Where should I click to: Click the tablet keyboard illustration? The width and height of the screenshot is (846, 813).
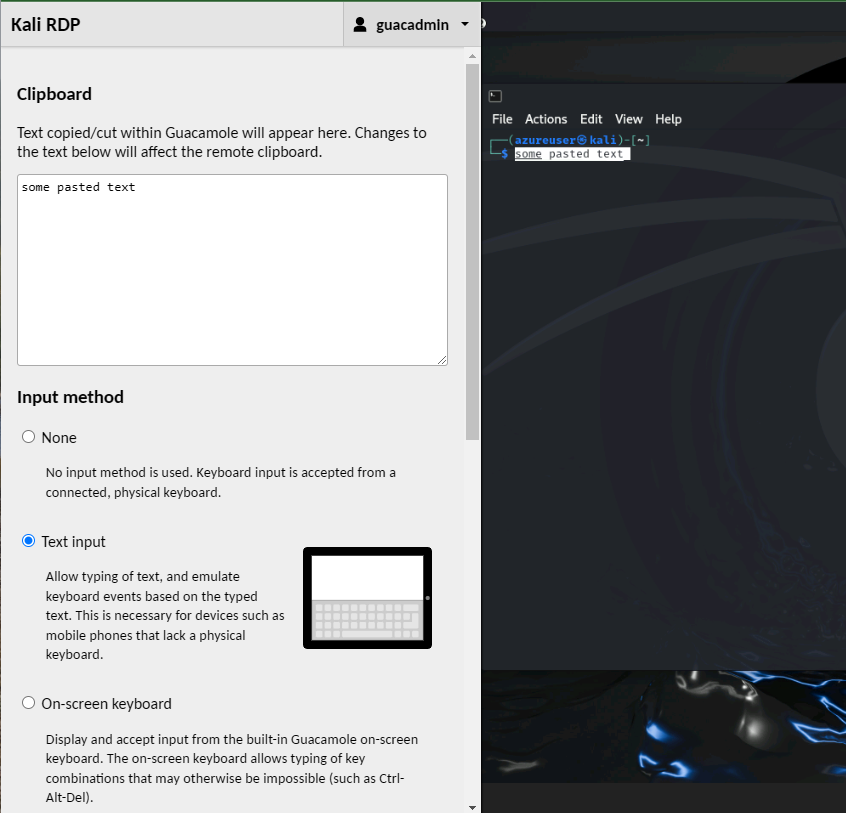[367, 598]
